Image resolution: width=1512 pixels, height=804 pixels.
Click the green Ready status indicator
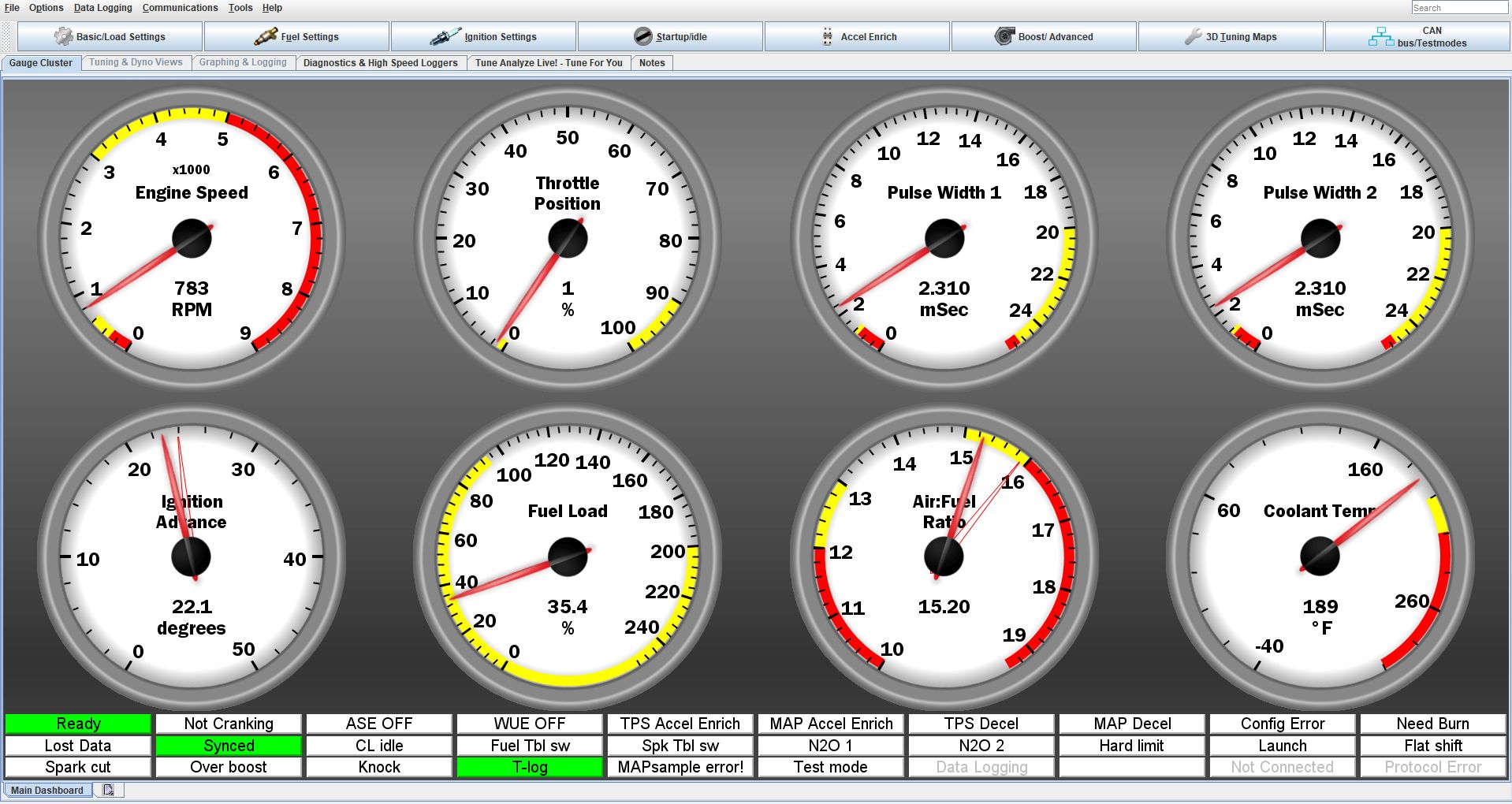point(78,724)
